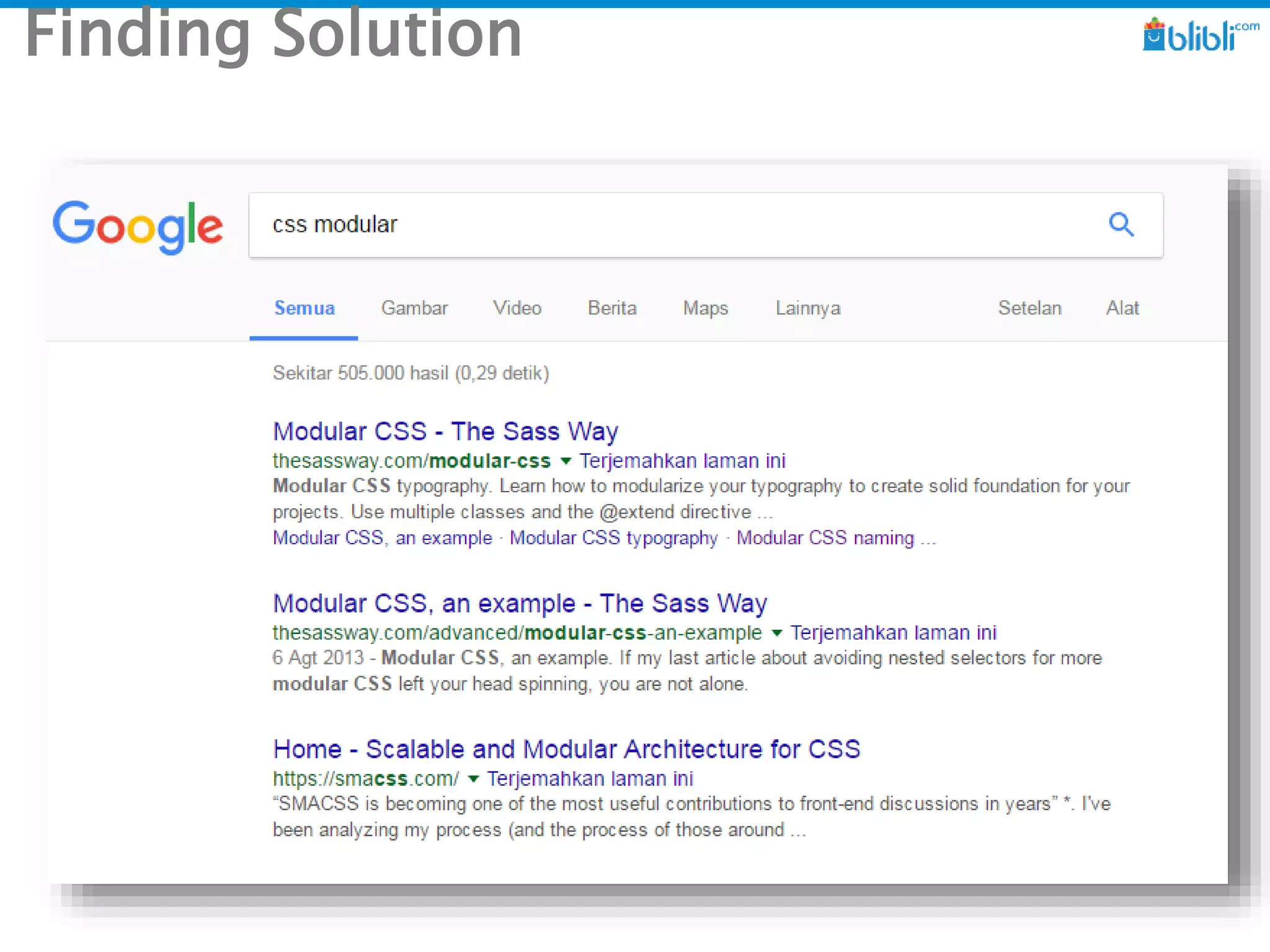Expand dropdown arrow next to https://smacss.com/
Screen dimensions: 1270x952
pyautogui.click(x=473, y=779)
